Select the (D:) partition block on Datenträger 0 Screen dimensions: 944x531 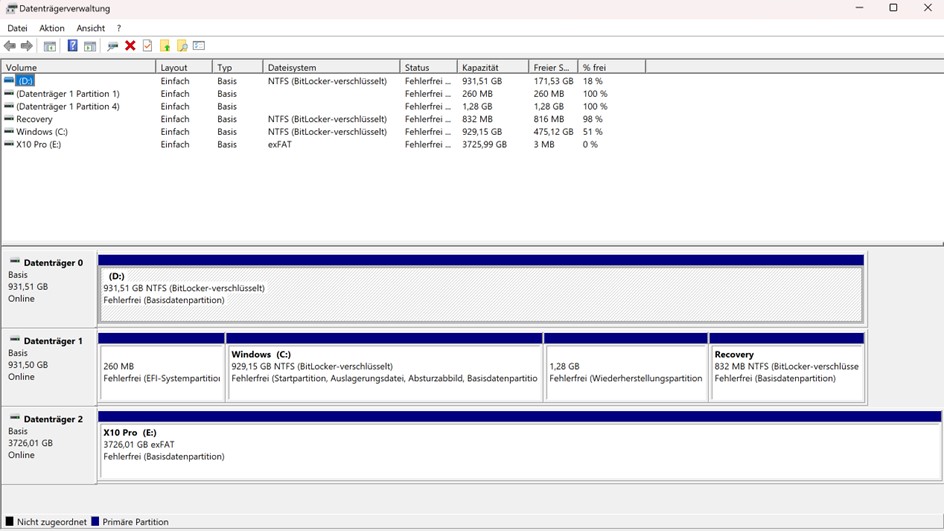pyautogui.click(x=481, y=294)
